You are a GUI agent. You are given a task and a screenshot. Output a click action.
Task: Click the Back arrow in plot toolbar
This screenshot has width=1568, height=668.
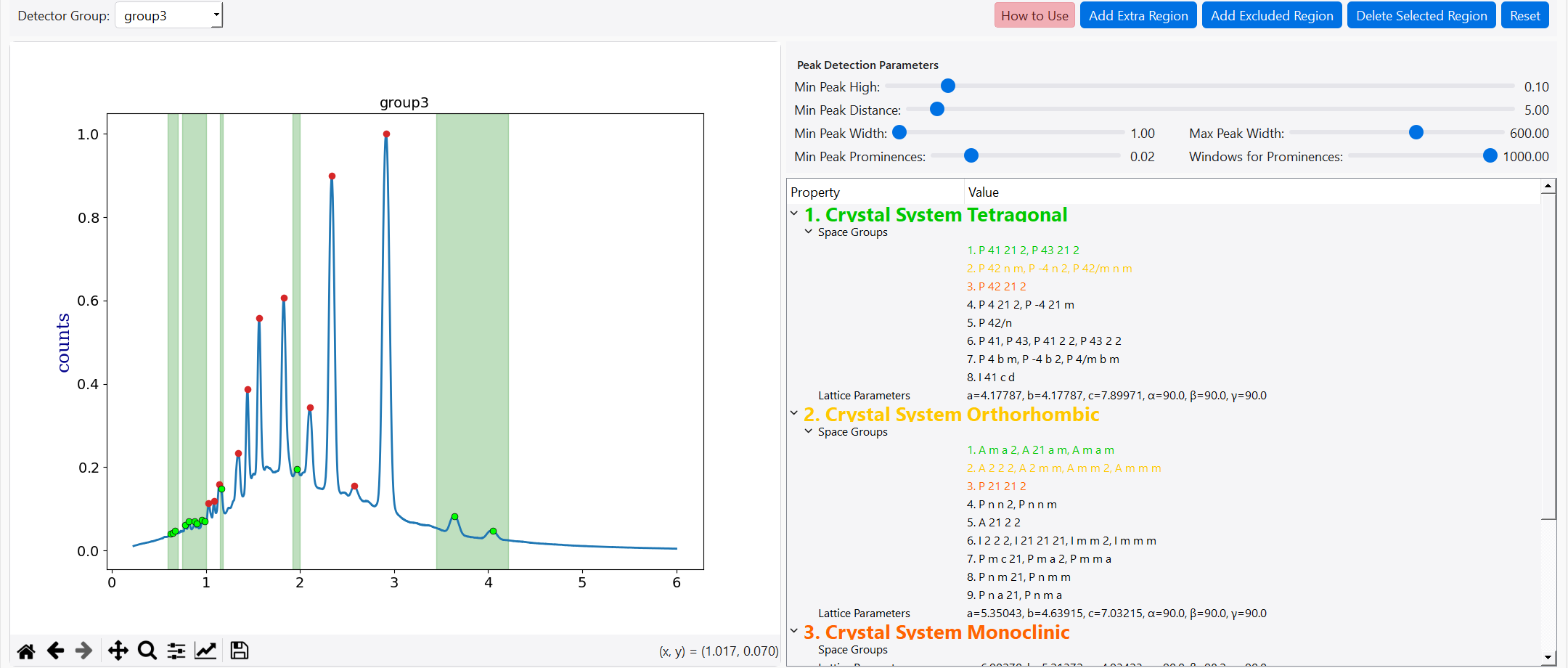[x=55, y=651]
